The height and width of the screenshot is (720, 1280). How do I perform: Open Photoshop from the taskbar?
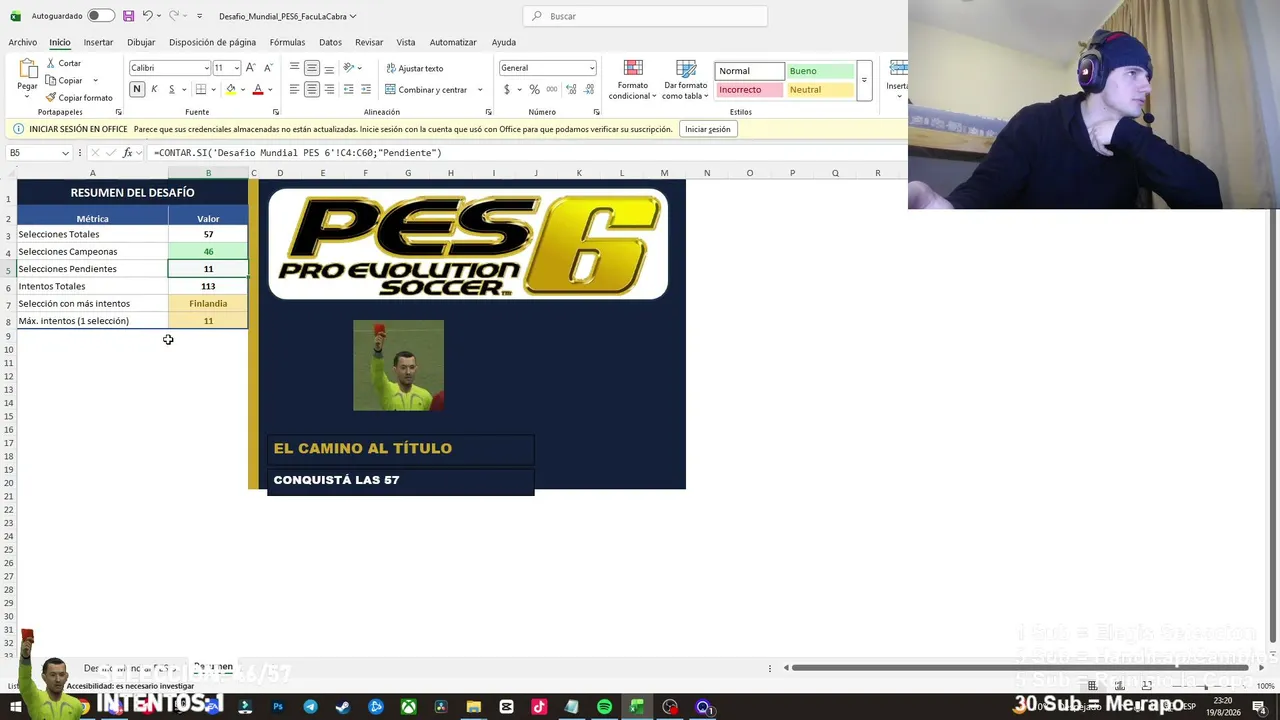pyautogui.click(x=278, y=707)
